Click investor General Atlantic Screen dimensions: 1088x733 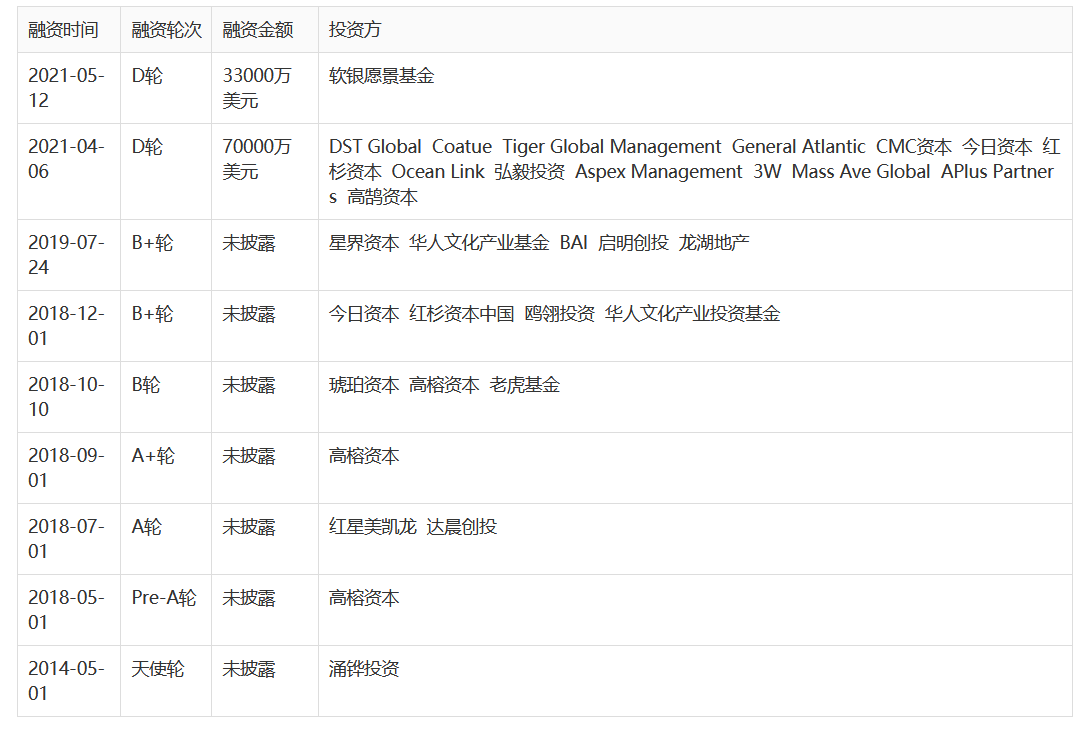[x=799, y=146]
